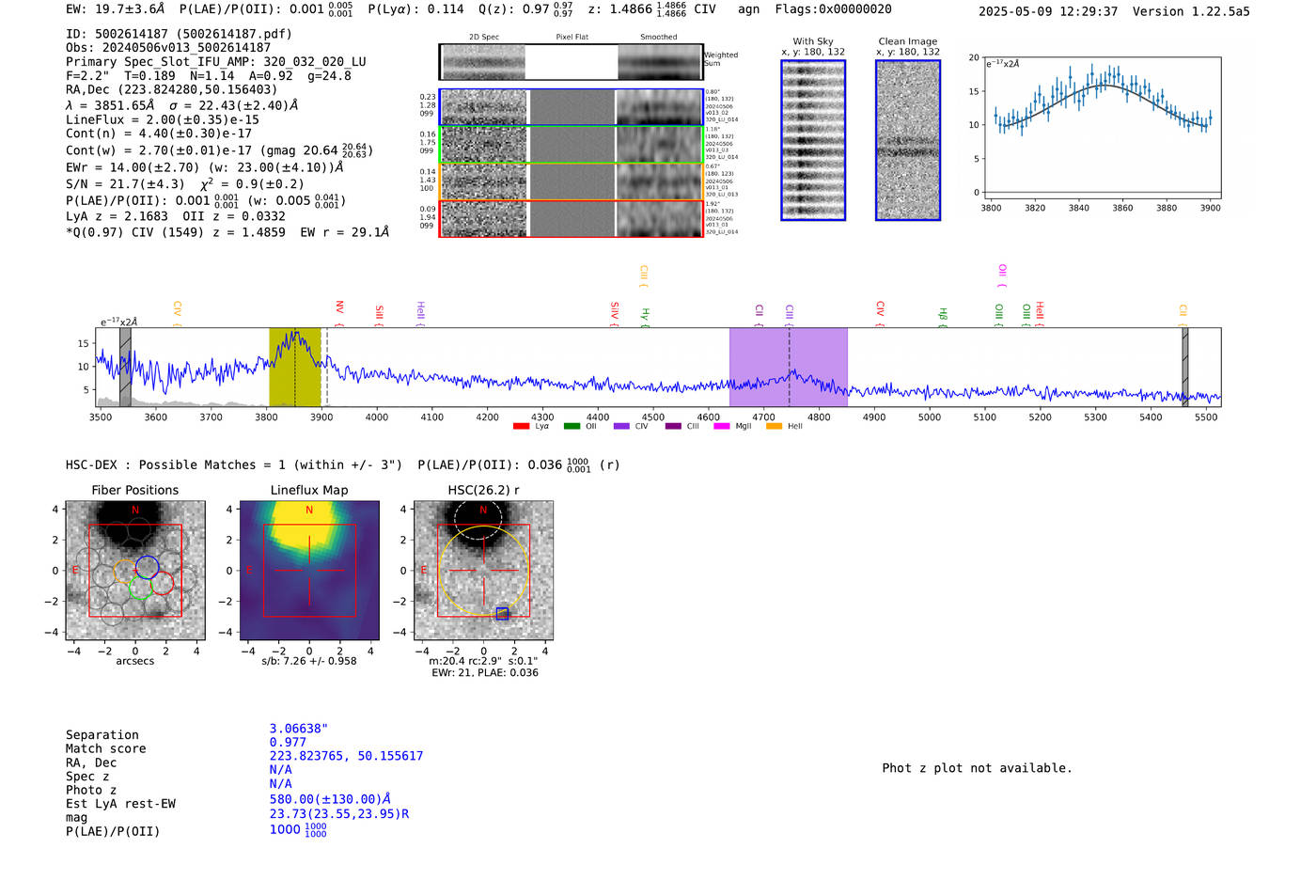Screen dimensions: 1316x896
Task: Click the EWr: 21. PLAE: 0.036 caption
Action: (485, 673)
